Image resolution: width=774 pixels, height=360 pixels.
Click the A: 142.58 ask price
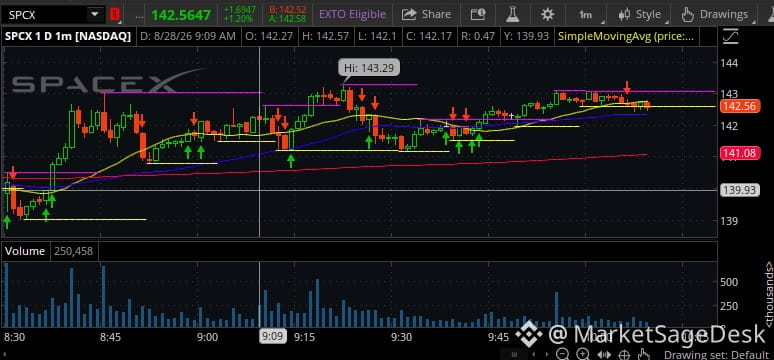coord(288,19)
